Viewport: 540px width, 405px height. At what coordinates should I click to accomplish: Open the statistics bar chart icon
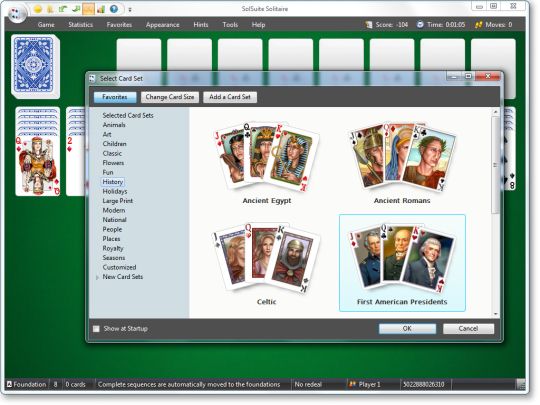101,9
